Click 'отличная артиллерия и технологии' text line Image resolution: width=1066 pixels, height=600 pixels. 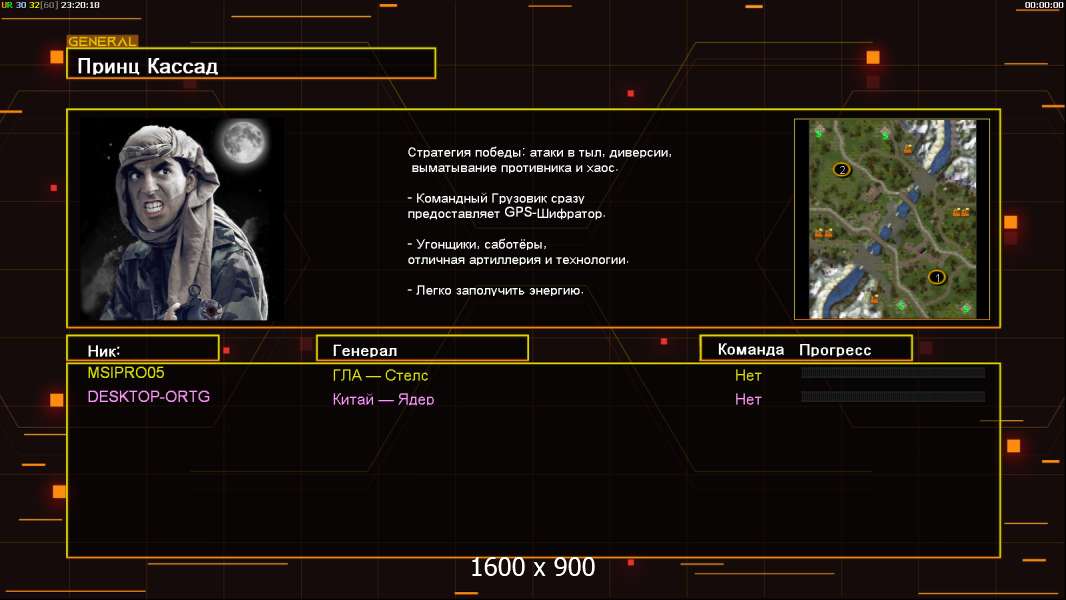tap(518, 260)
